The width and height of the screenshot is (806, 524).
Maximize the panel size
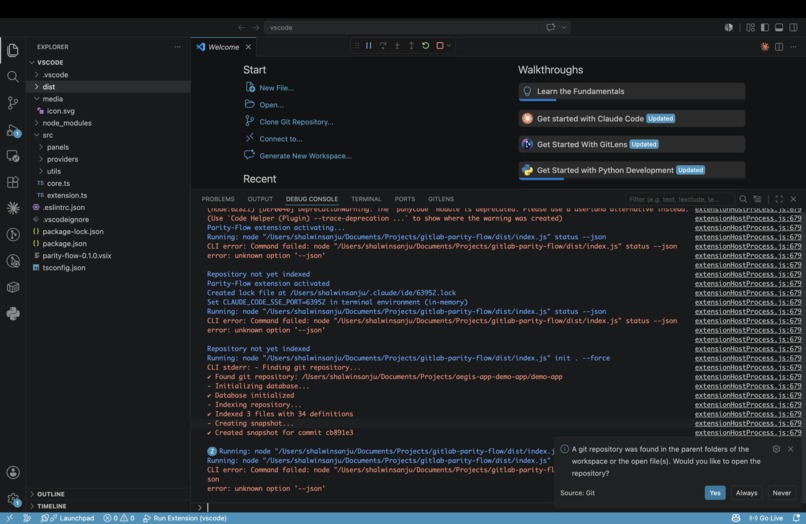[779, 199]
